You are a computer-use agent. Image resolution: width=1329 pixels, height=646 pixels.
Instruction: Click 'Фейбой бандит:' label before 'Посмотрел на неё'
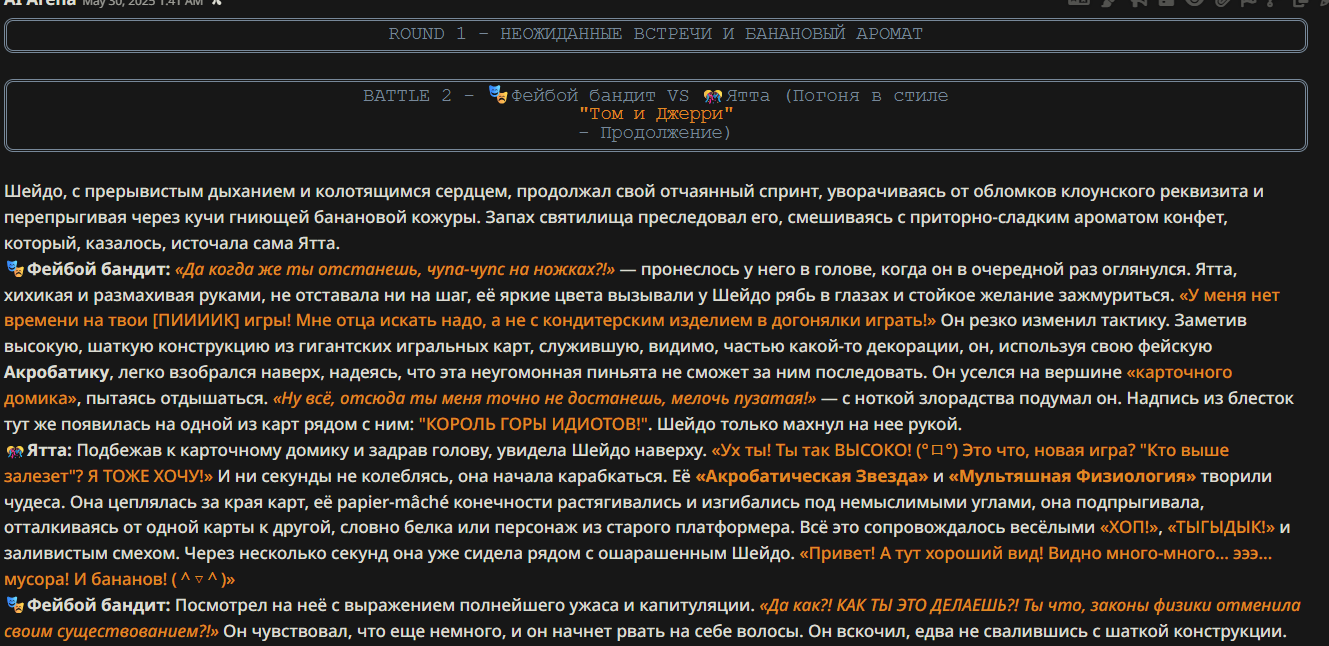click(98, 605)
